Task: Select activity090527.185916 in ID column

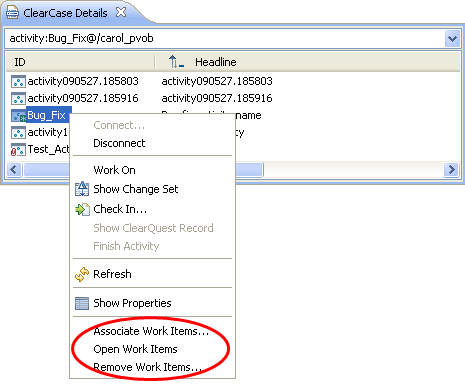Action: 83,98
